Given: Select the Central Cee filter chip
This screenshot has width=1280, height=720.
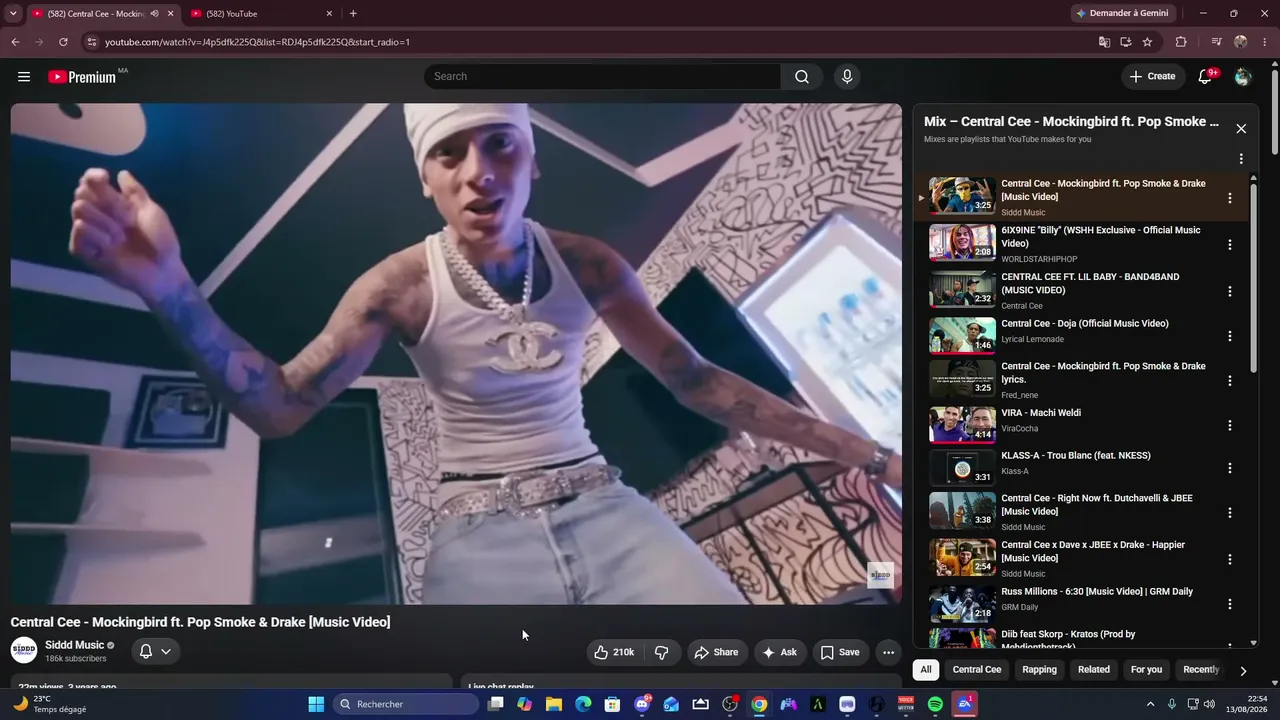Looking at the screenshot, I should (977, 670).
